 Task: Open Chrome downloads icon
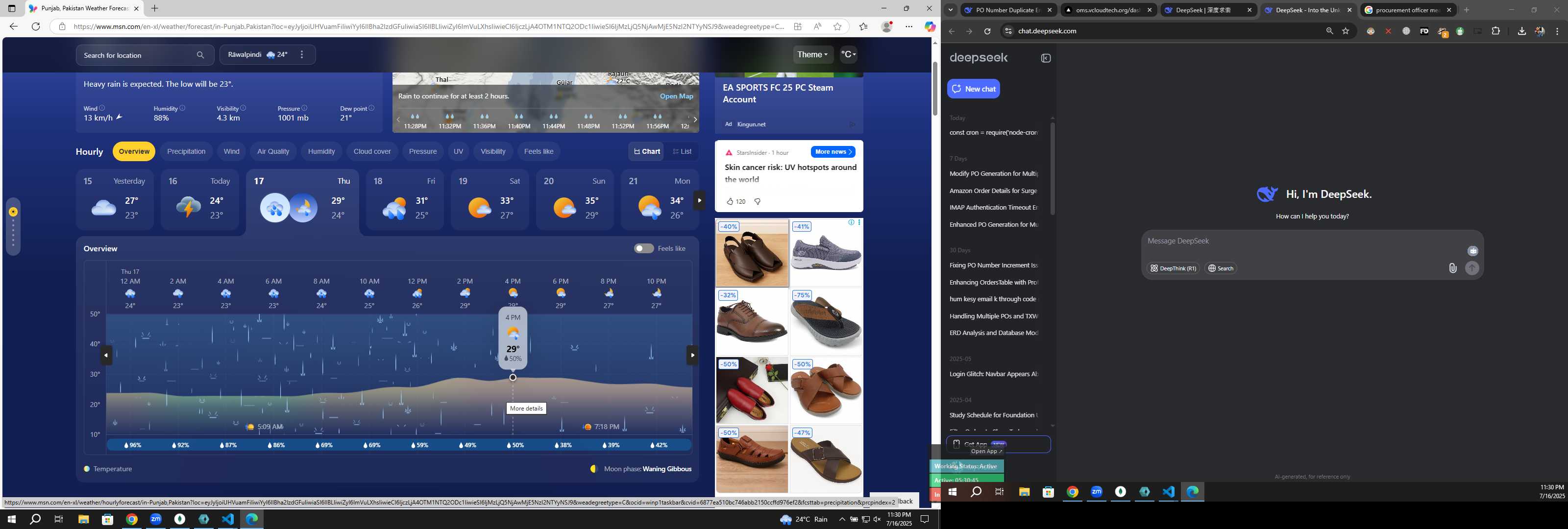point(1522,31)
